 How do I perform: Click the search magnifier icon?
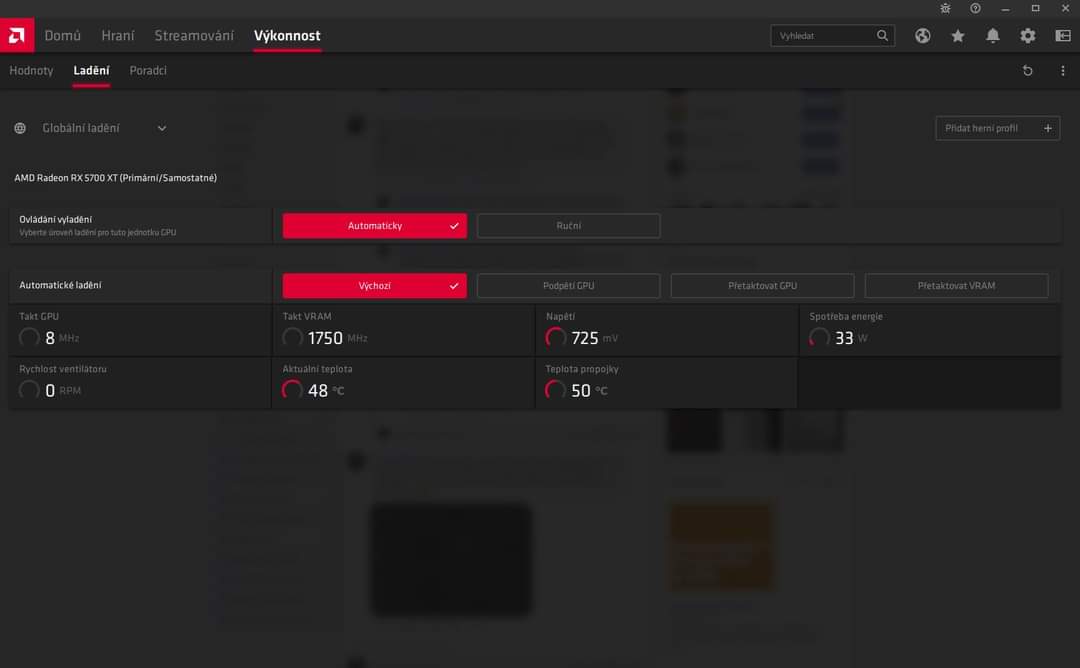point(882,35)
